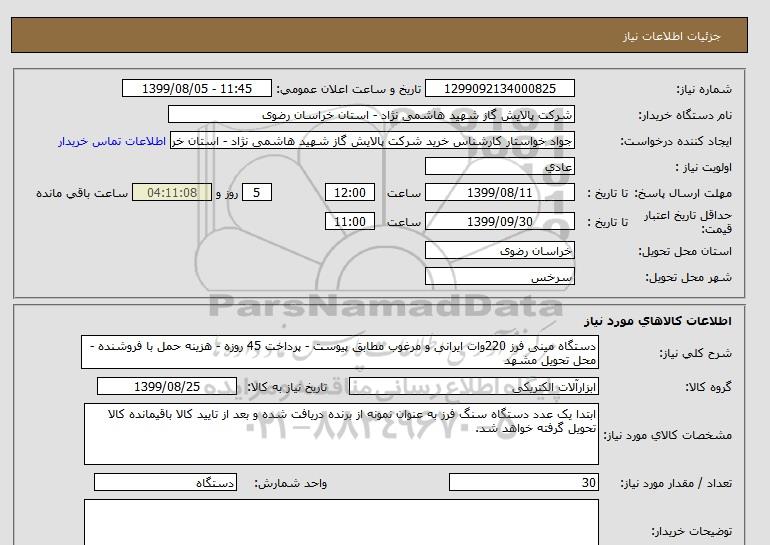The height and width of the screenshot is (545, 770).
Task: Click the response deadline date 1399/08/11
Action: [x=500, y=193]
